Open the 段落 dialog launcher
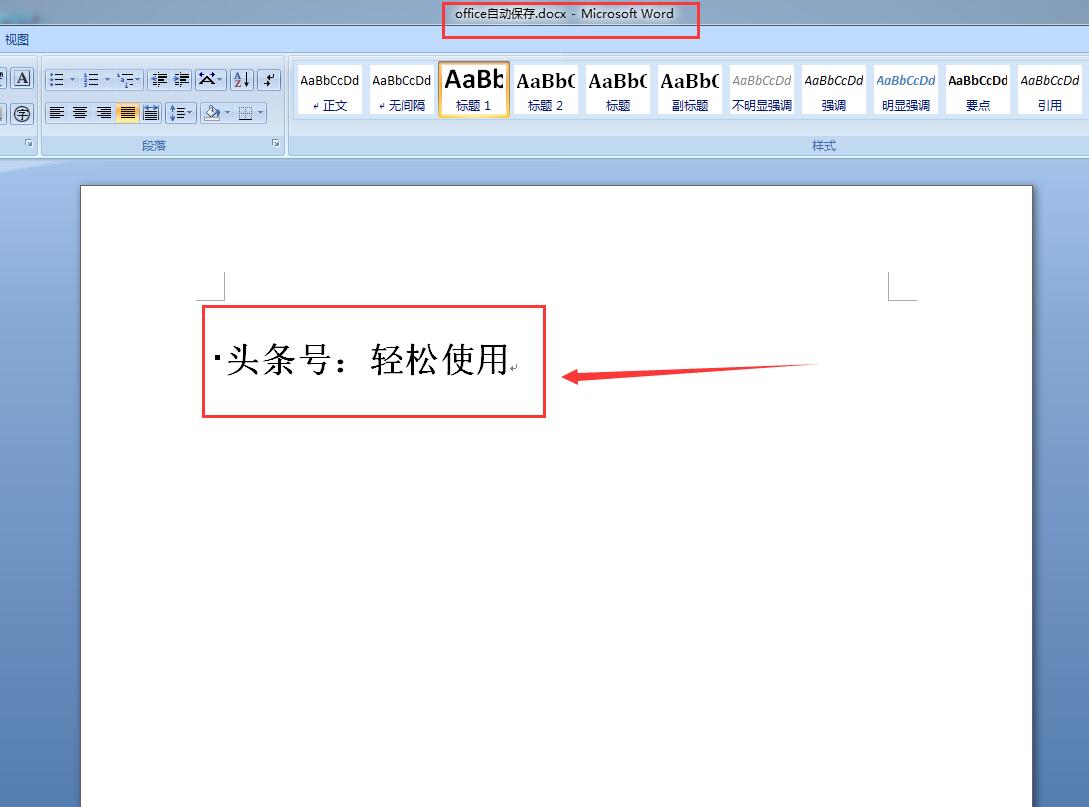1089x807 pixels. pos(276,143)
